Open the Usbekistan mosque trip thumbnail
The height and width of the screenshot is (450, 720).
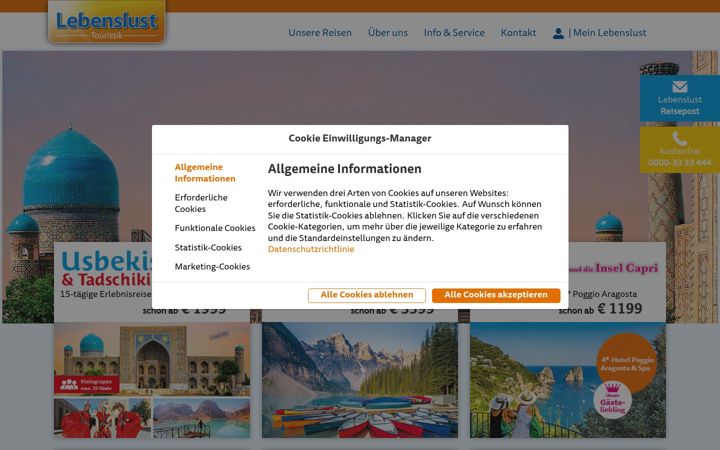pos(152,359)
